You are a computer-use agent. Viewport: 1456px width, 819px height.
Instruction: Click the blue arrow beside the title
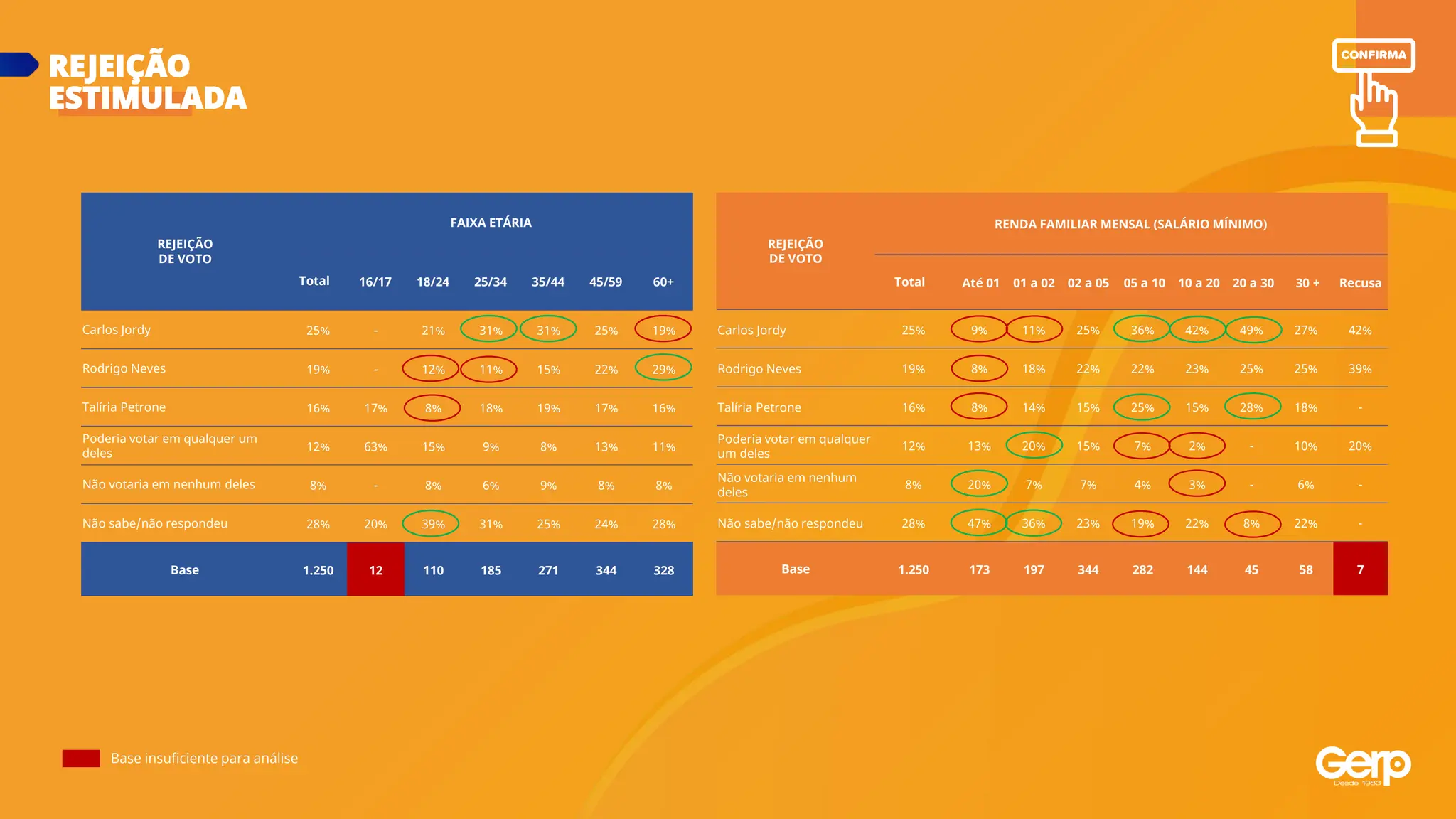(19, 64)
